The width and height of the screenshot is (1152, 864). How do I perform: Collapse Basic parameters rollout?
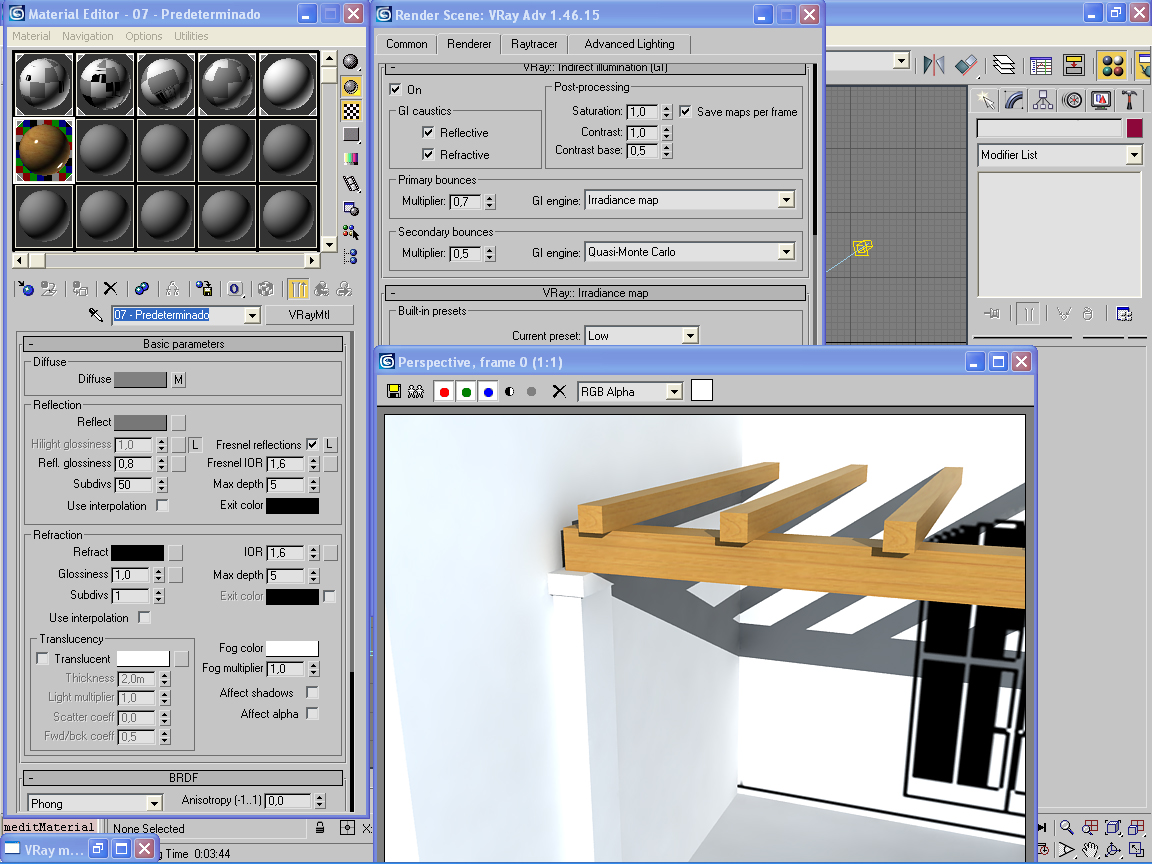184,344
